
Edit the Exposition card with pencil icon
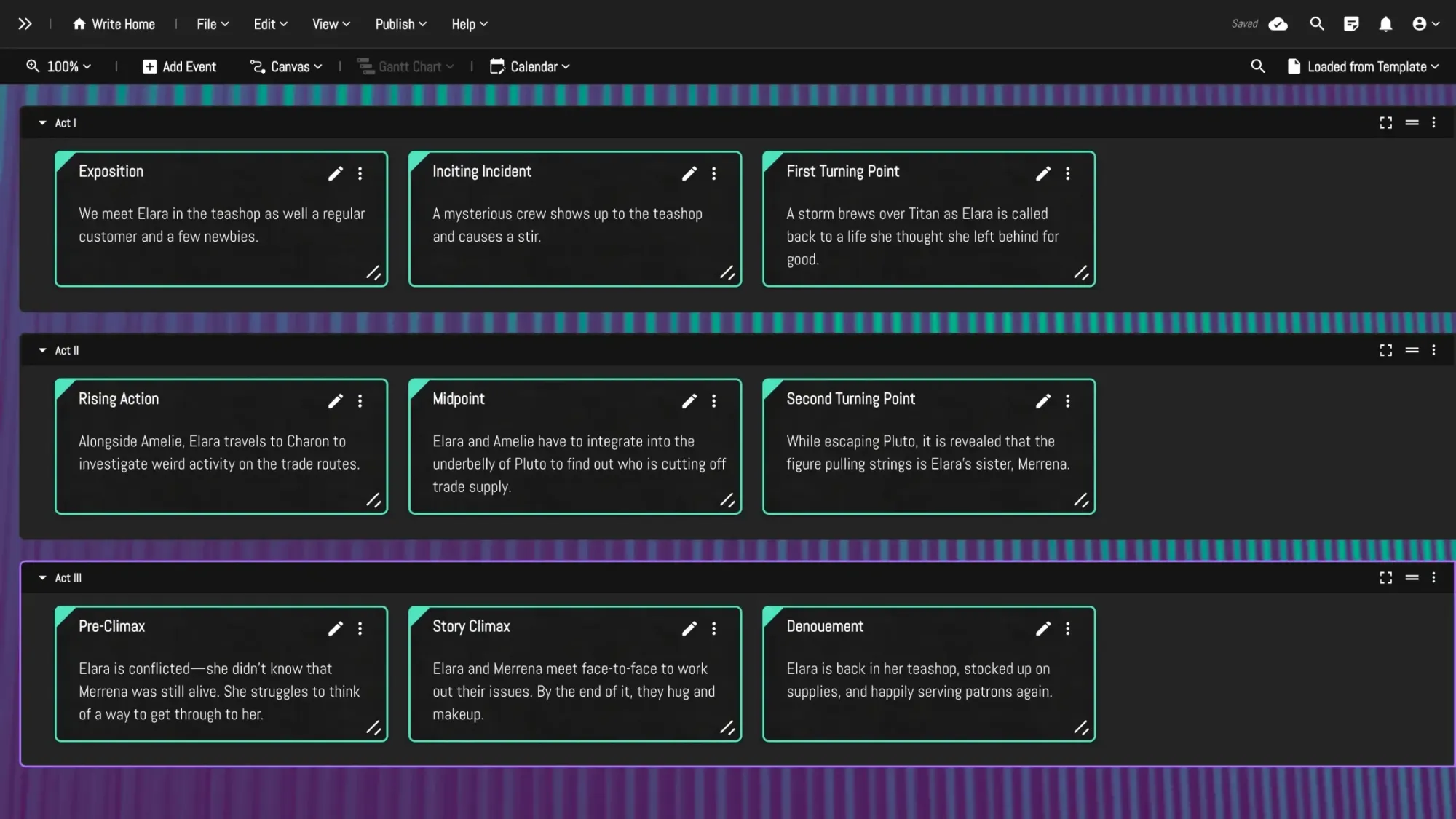[x=335, y=173]
